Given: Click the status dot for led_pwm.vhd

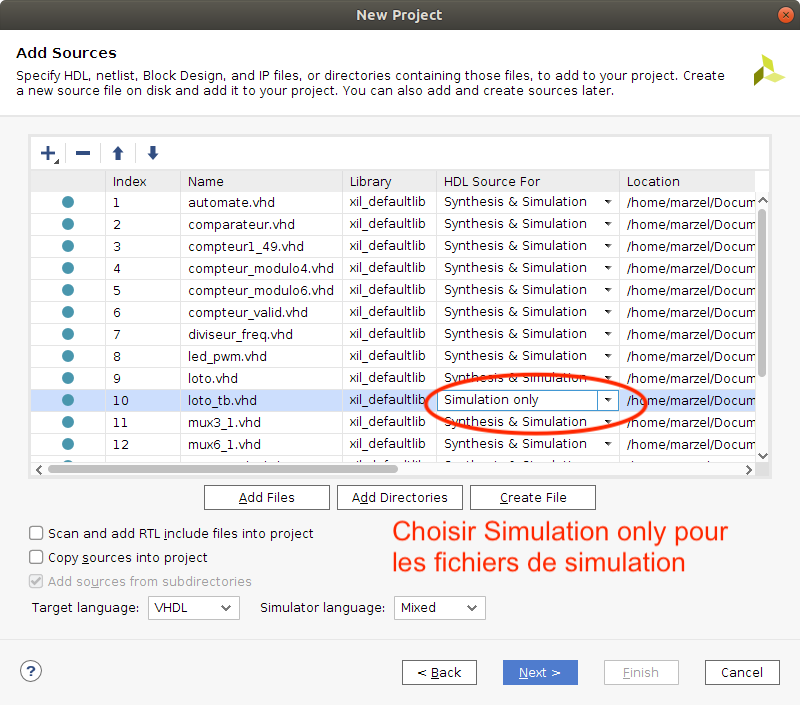Looking at the screenshot, I should tap(68, 356).
